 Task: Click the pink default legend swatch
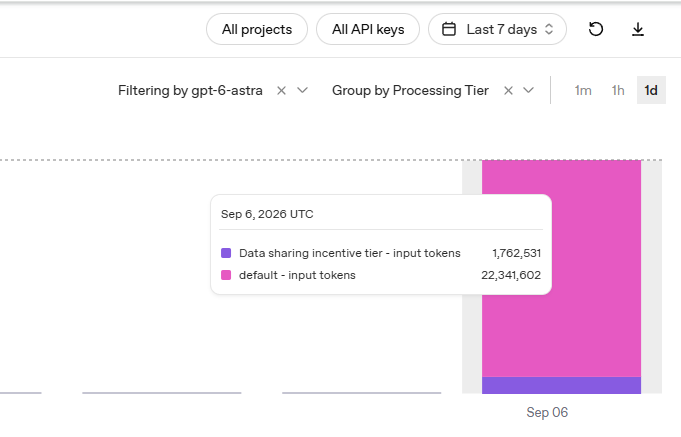click(226, 275)
